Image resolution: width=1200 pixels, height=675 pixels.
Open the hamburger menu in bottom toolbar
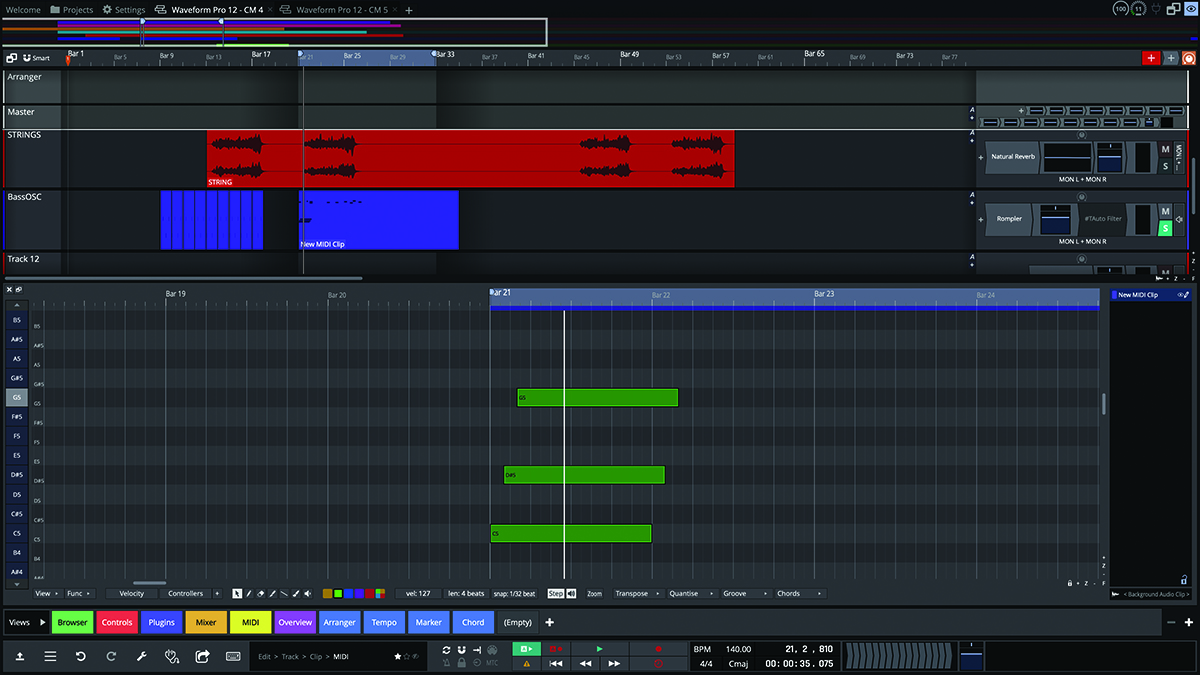pos(50,657)
